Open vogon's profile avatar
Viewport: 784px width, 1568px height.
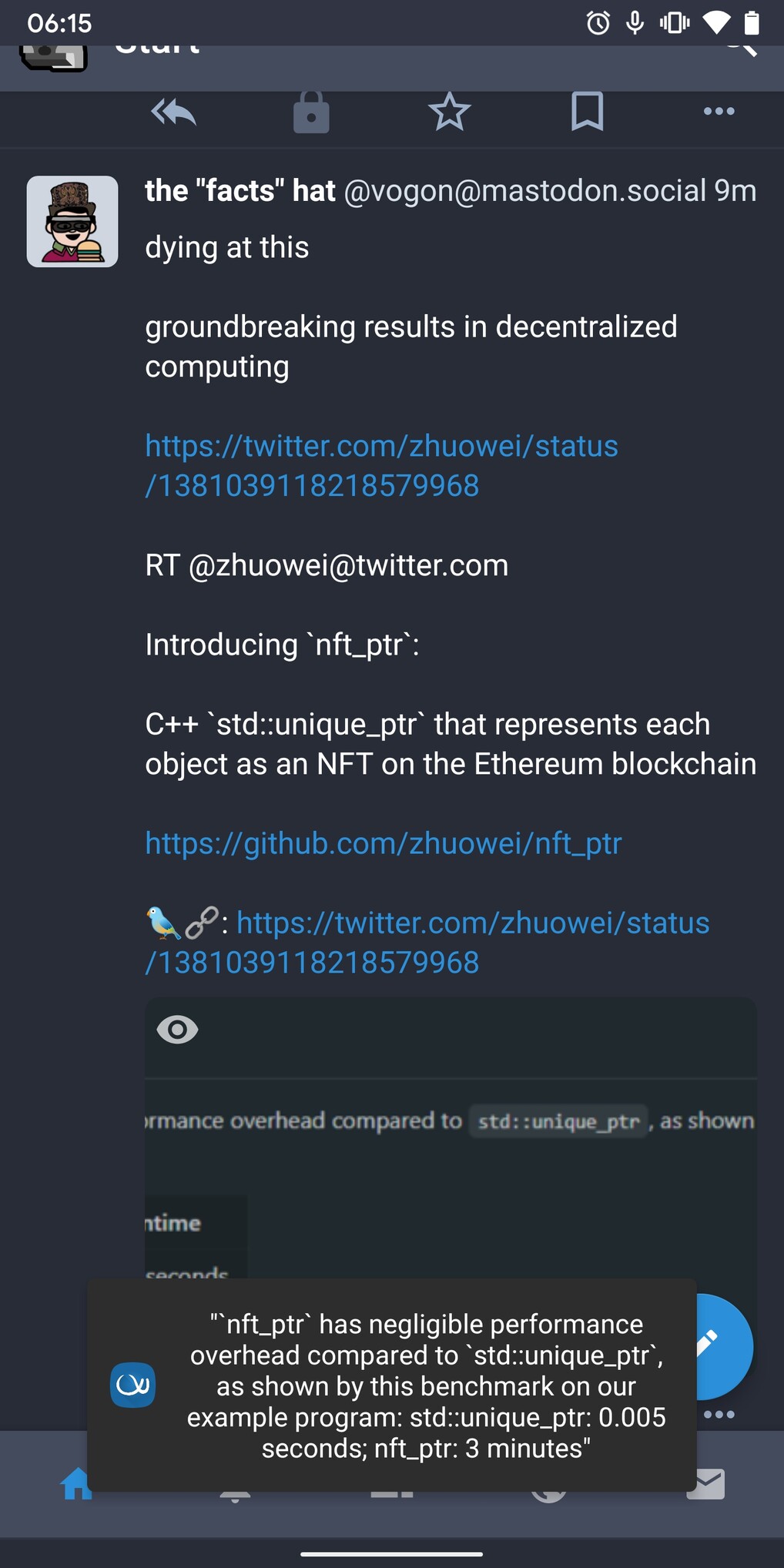coord(72,222)
